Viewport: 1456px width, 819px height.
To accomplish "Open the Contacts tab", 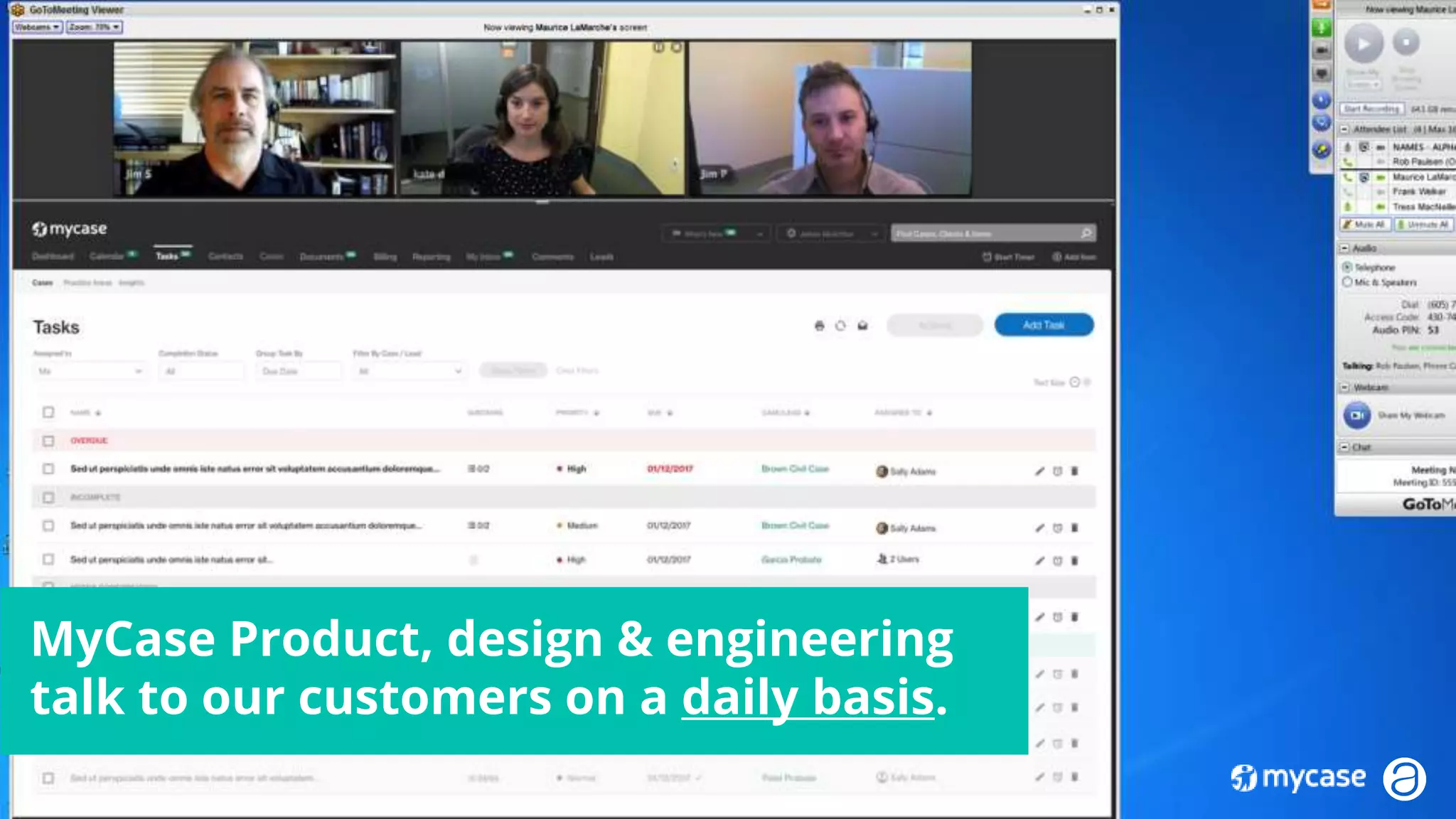I will coord(225,256).
